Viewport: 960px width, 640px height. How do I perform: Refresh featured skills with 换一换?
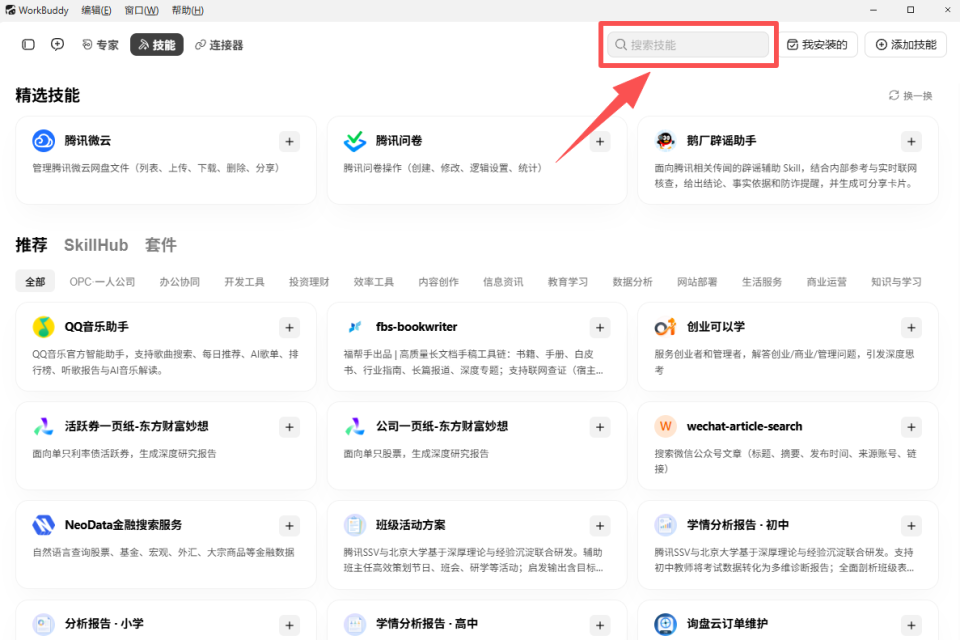(x=911, y=96)
